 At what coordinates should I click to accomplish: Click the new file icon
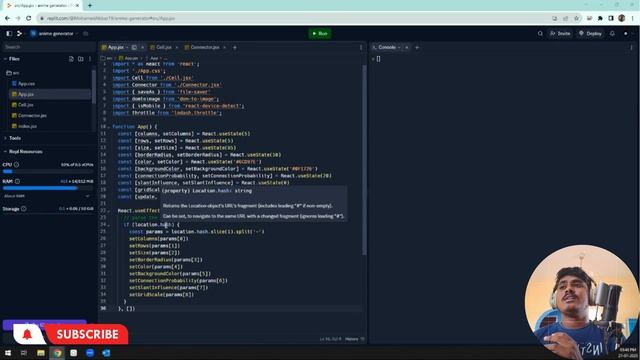pos(71,59)
